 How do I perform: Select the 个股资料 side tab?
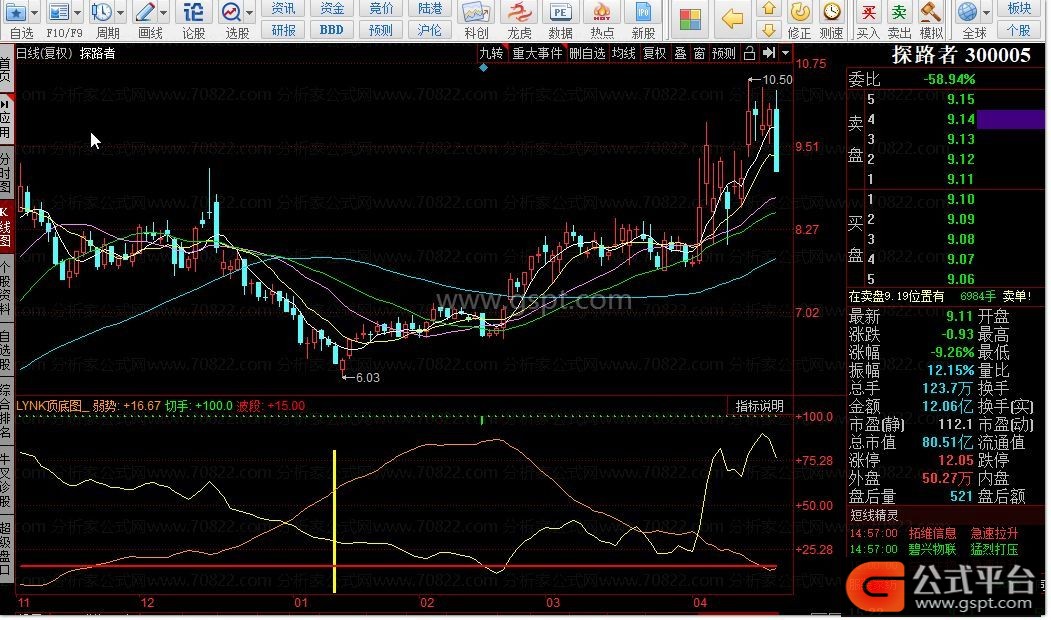tap(6, 289)
